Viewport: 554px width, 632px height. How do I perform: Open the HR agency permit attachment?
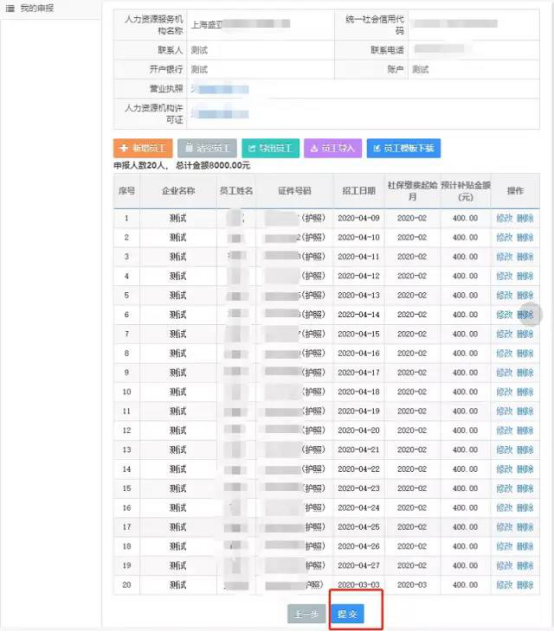[x=220, y=114]
